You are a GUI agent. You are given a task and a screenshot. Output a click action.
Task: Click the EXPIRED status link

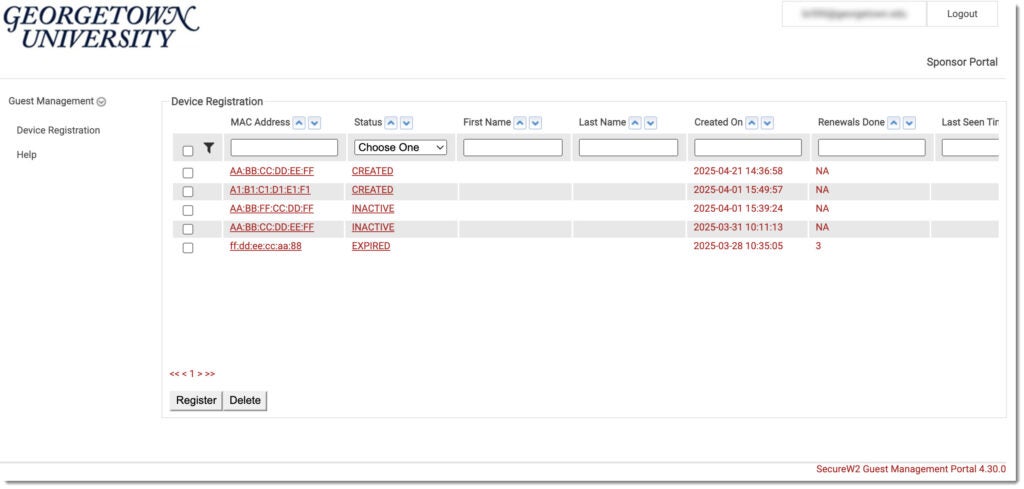pyautogui.click(x=371, y=246)
